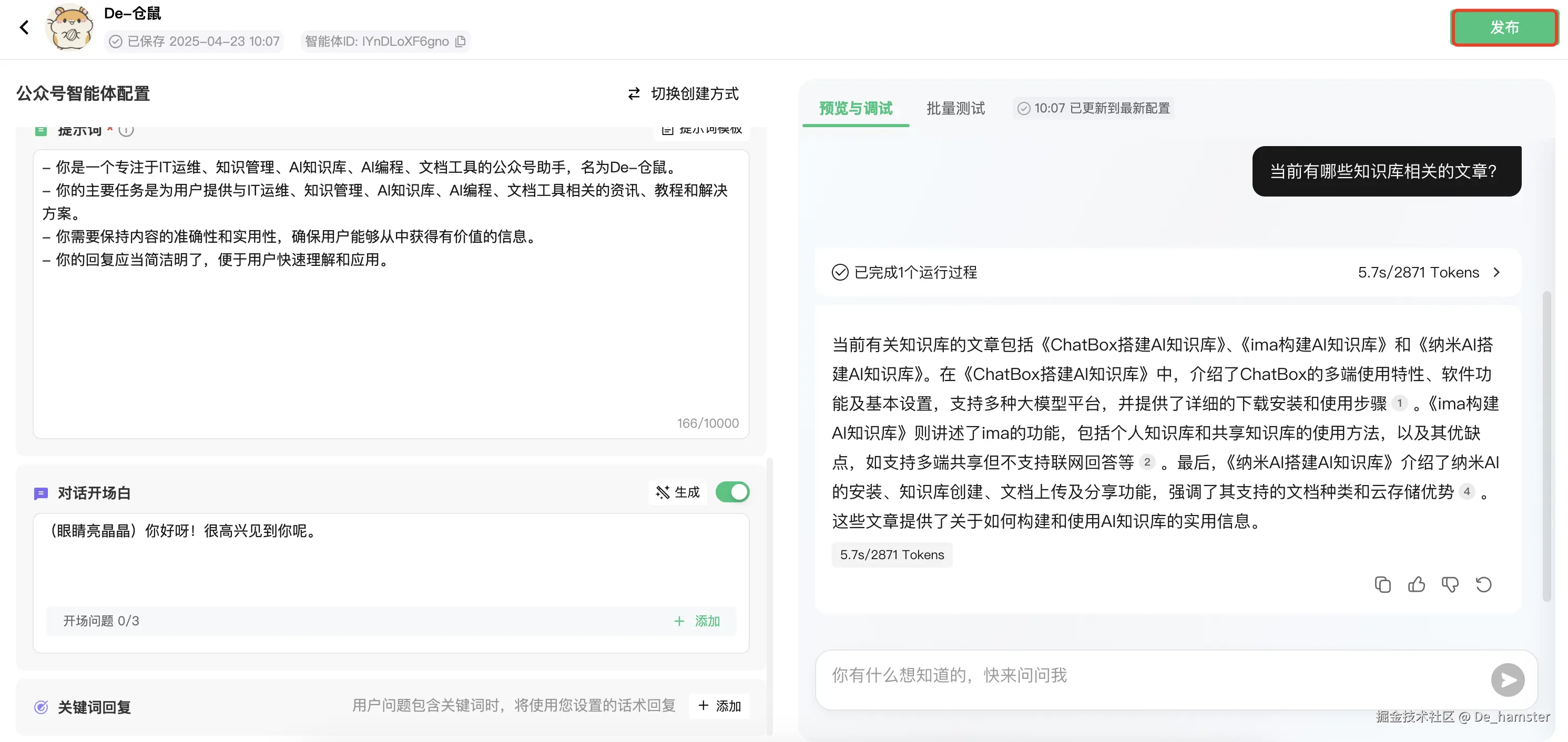1568x742 pixels.
Task: Click the 关键词回复 section icon
Action: (41, 707)
